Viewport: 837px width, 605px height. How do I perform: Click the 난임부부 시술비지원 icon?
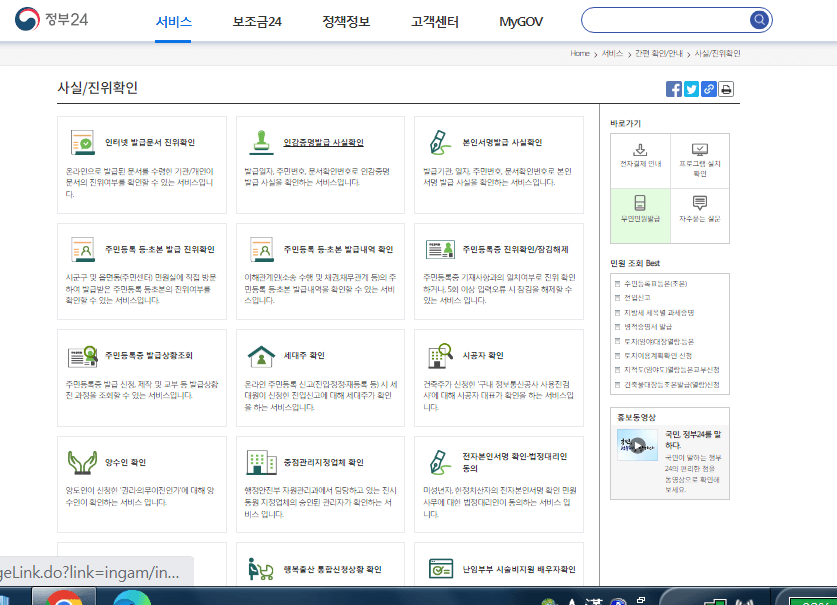[x=441, y=569]
